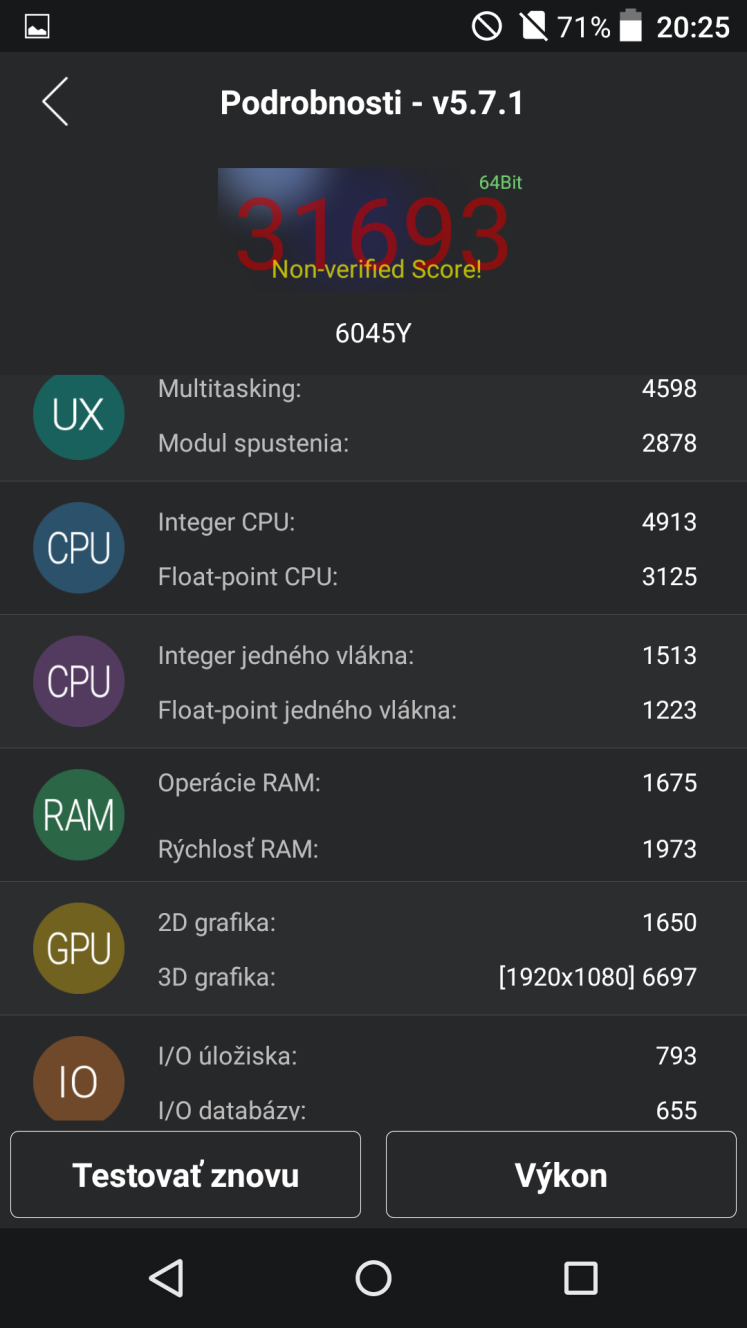747x1328 pixels.
Task: Tap the Android back navigation triangle
Action: pyautogui.click(x=166, y=1278)
